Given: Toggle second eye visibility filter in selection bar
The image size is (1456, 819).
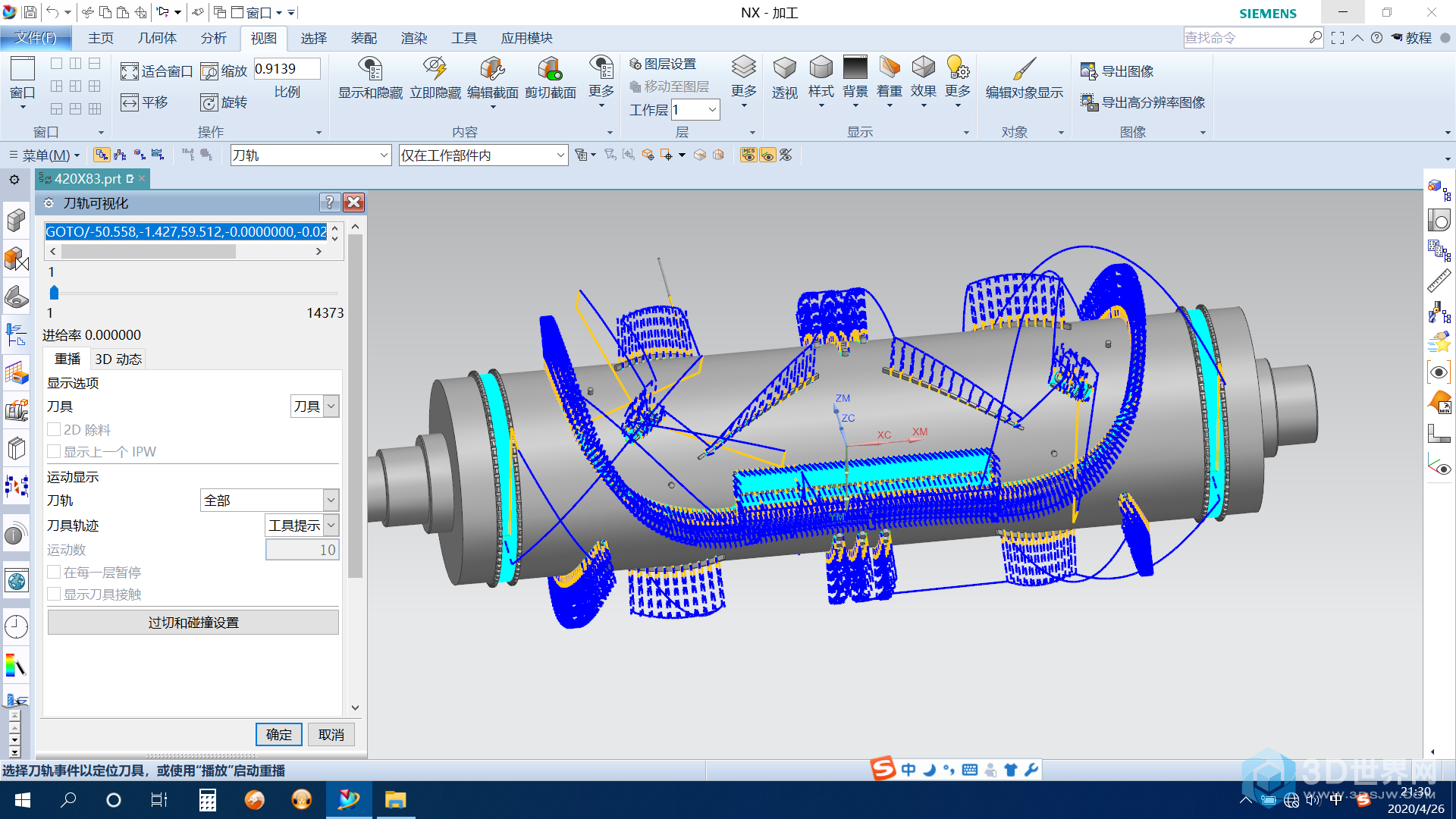Looking at the screenshot, I should click(x=767, y=155).
